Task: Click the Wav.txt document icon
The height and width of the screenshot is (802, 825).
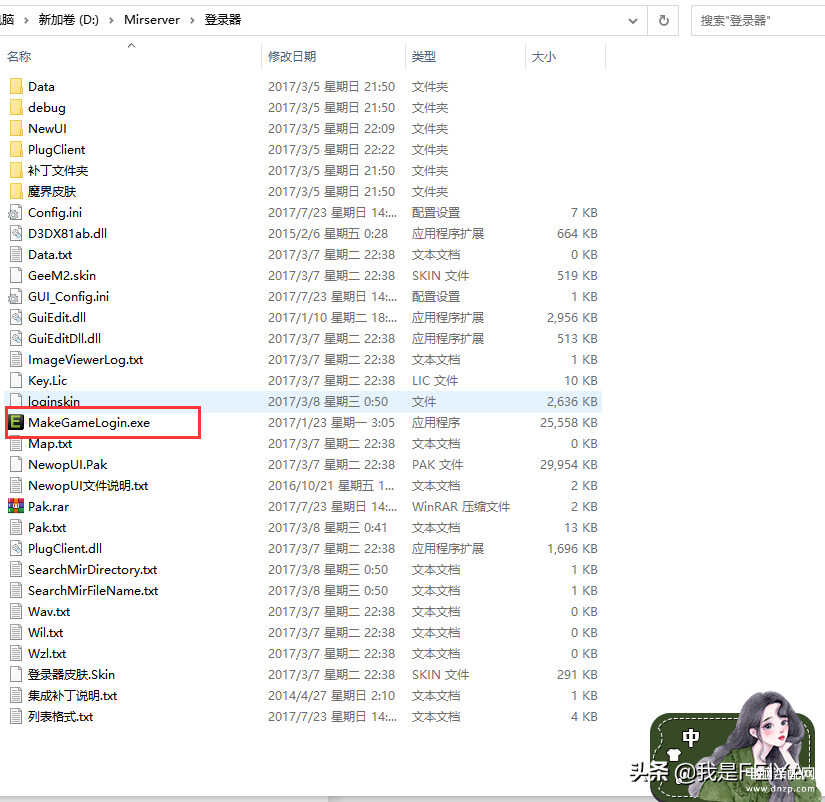Action: (16, 611)
